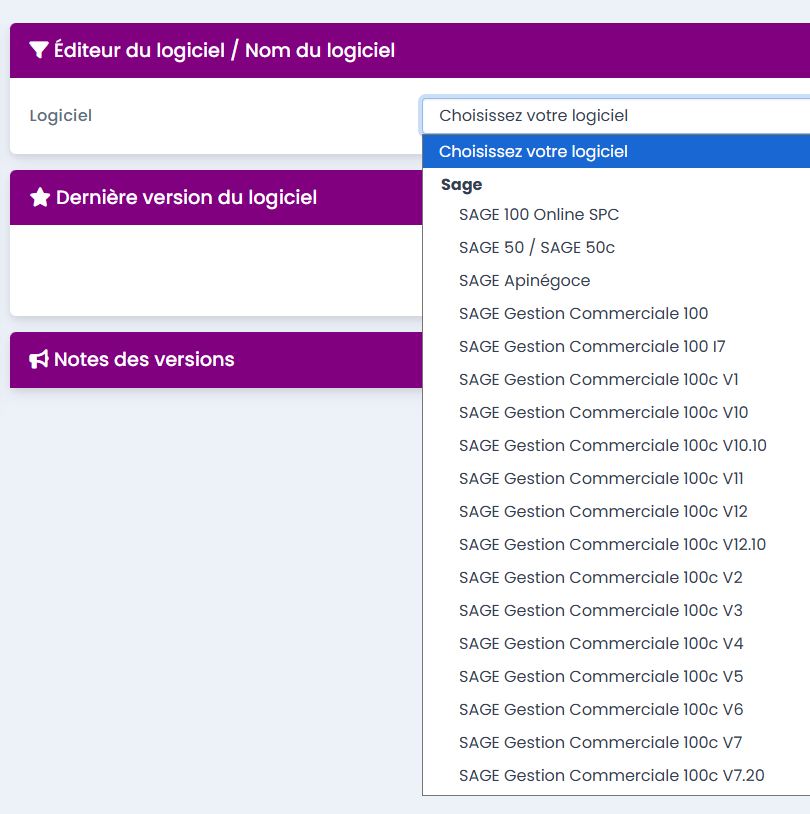This screenshot has width=810, height=814.
Task: Click the Notes des versions header
Action: [144, 359]
